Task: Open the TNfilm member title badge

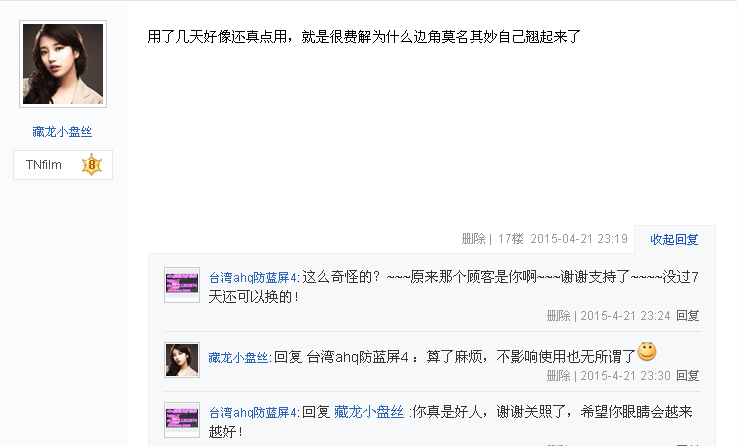Action: pos(44,165)
